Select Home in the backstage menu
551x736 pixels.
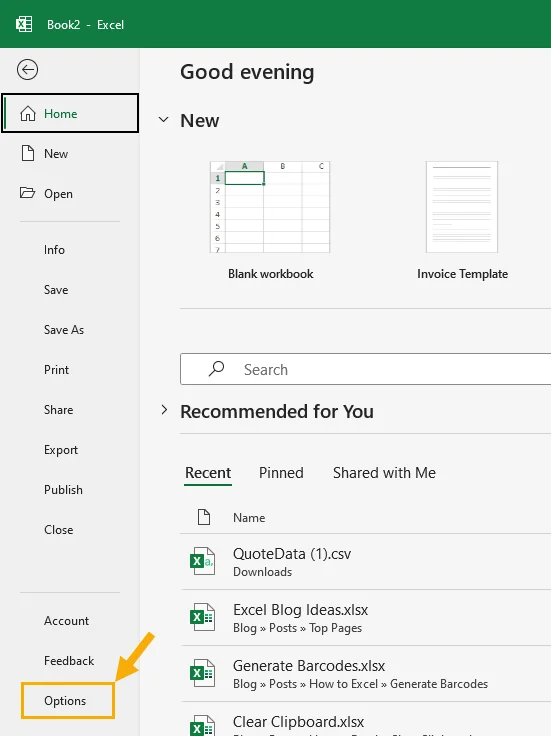pyautogui.click(x=70, y=113)
